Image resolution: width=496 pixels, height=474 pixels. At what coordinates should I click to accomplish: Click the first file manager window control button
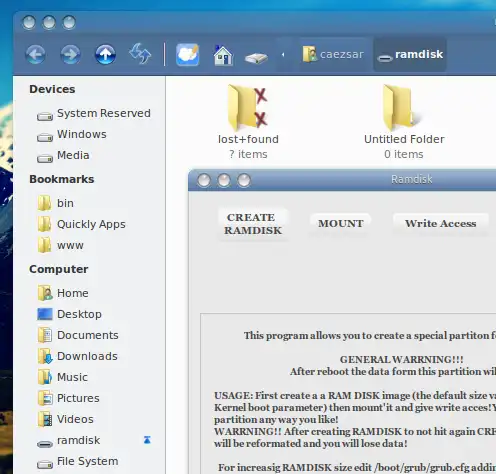point(29,23)
